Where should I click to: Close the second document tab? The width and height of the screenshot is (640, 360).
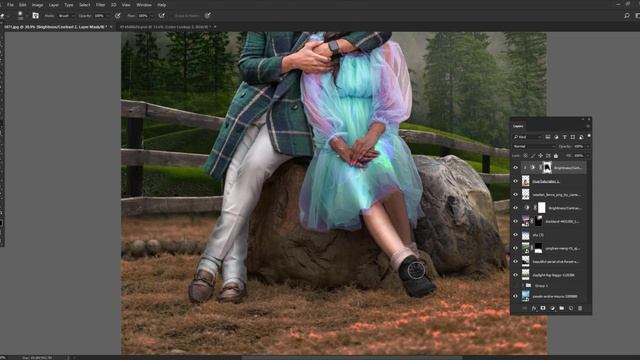tap(215, 27)
